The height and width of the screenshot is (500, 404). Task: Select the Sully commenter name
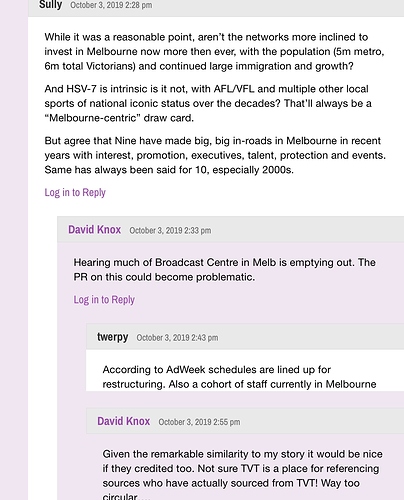coord(51,5)
